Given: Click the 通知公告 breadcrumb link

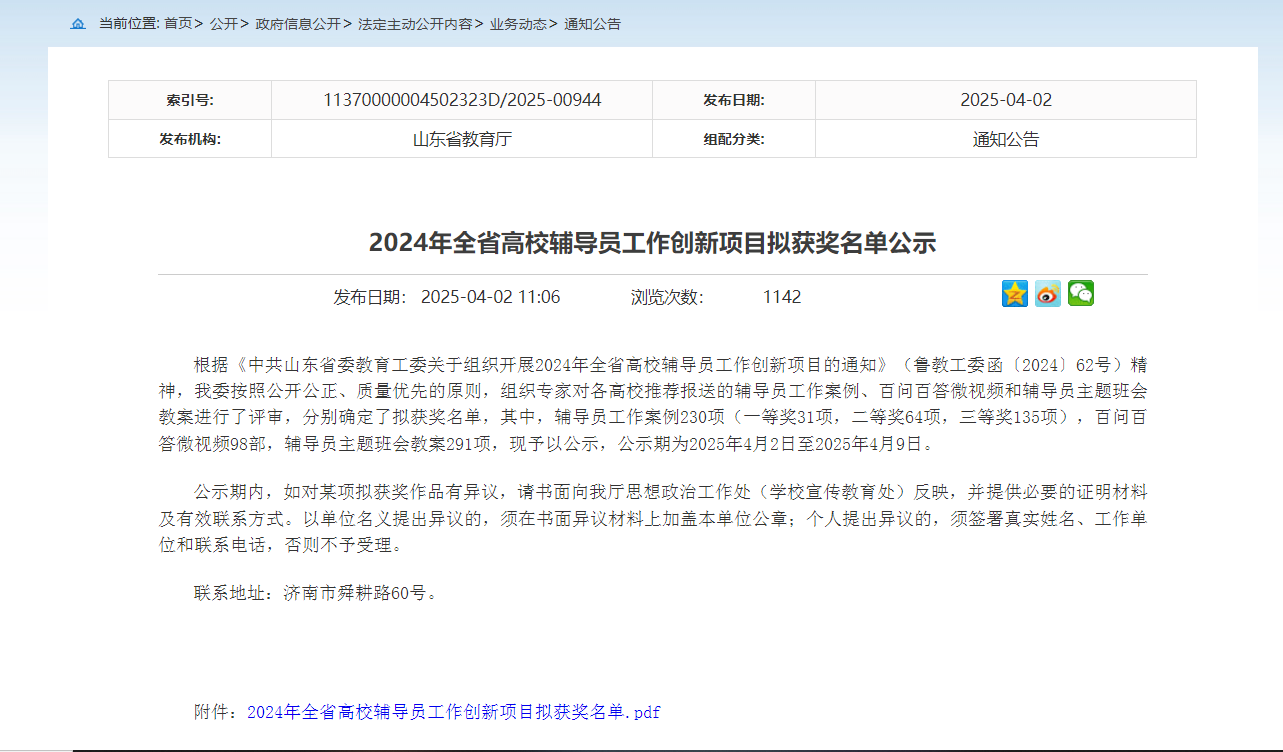Looking at the screenshot, I should click(x=592, y=24).
